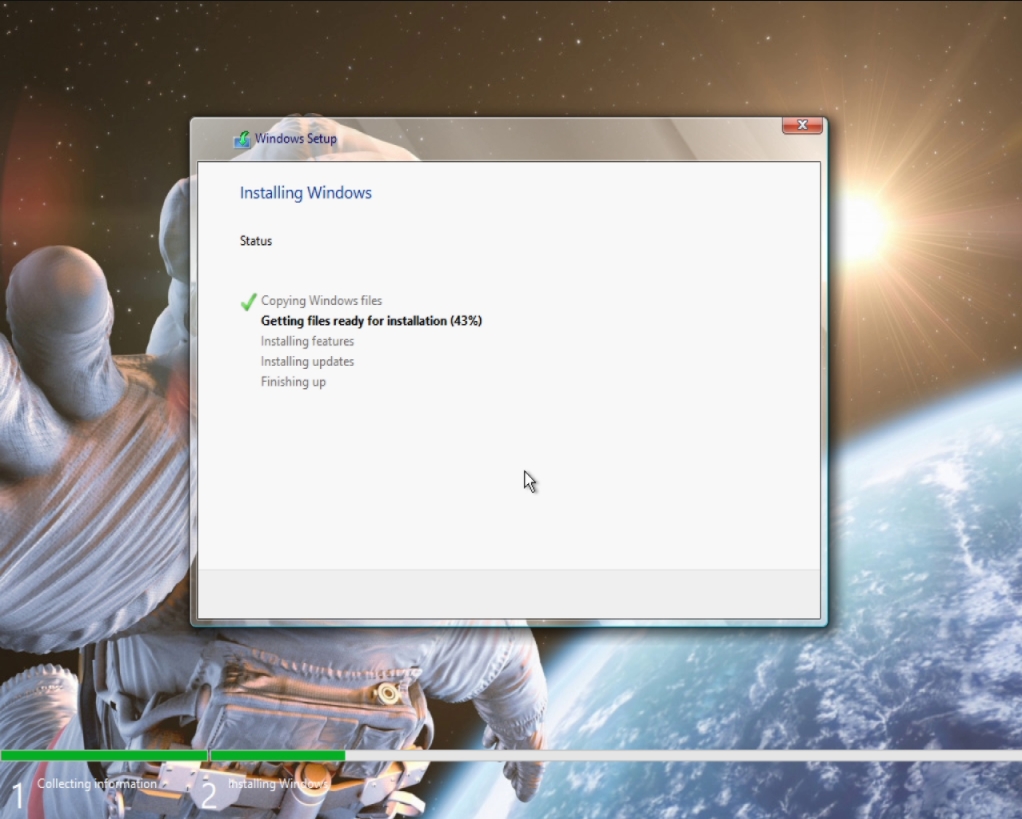This screenshot has width=1022, height=819.
Task: Click the 'Installing updates' step
Action: pos(307,361)
